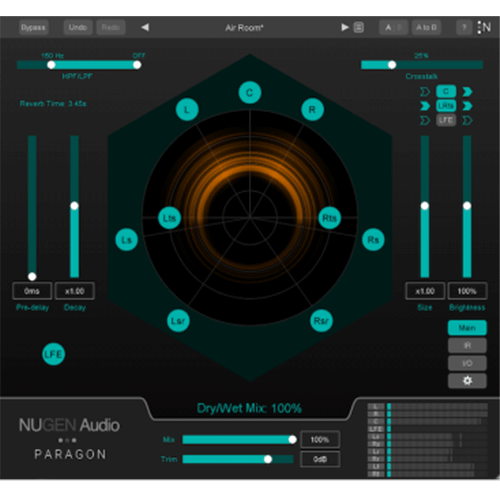Select the Rsr rear speaker node
Image resolution: width=500 pixels, height=500 pixels.
[x=321, y=321]
